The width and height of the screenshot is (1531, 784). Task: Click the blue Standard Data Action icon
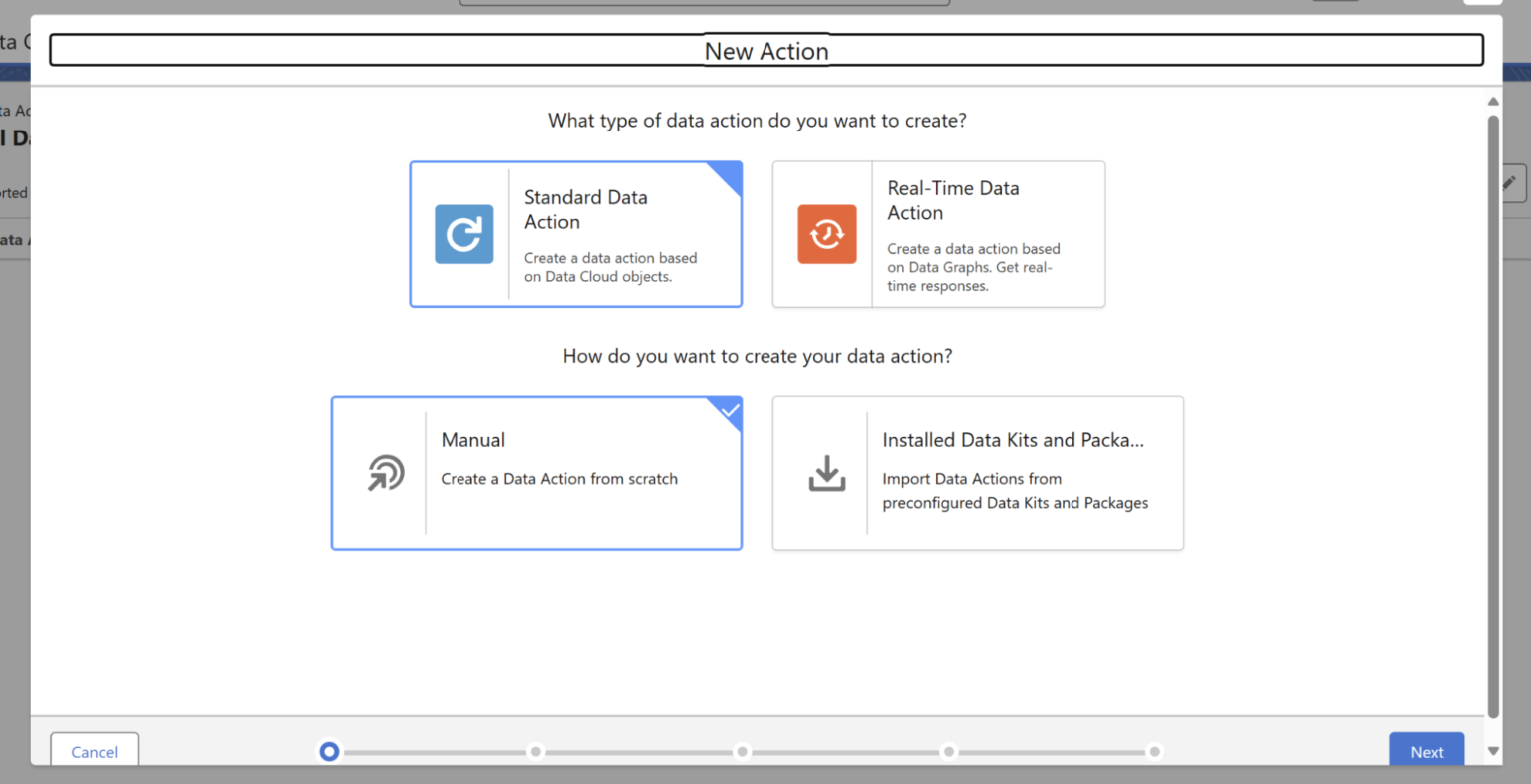pos(463,234)
